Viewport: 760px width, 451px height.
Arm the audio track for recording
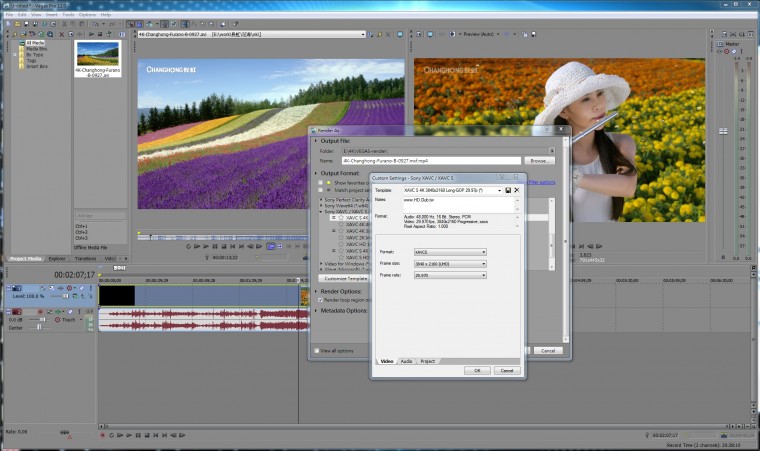(x=41, y=312)
